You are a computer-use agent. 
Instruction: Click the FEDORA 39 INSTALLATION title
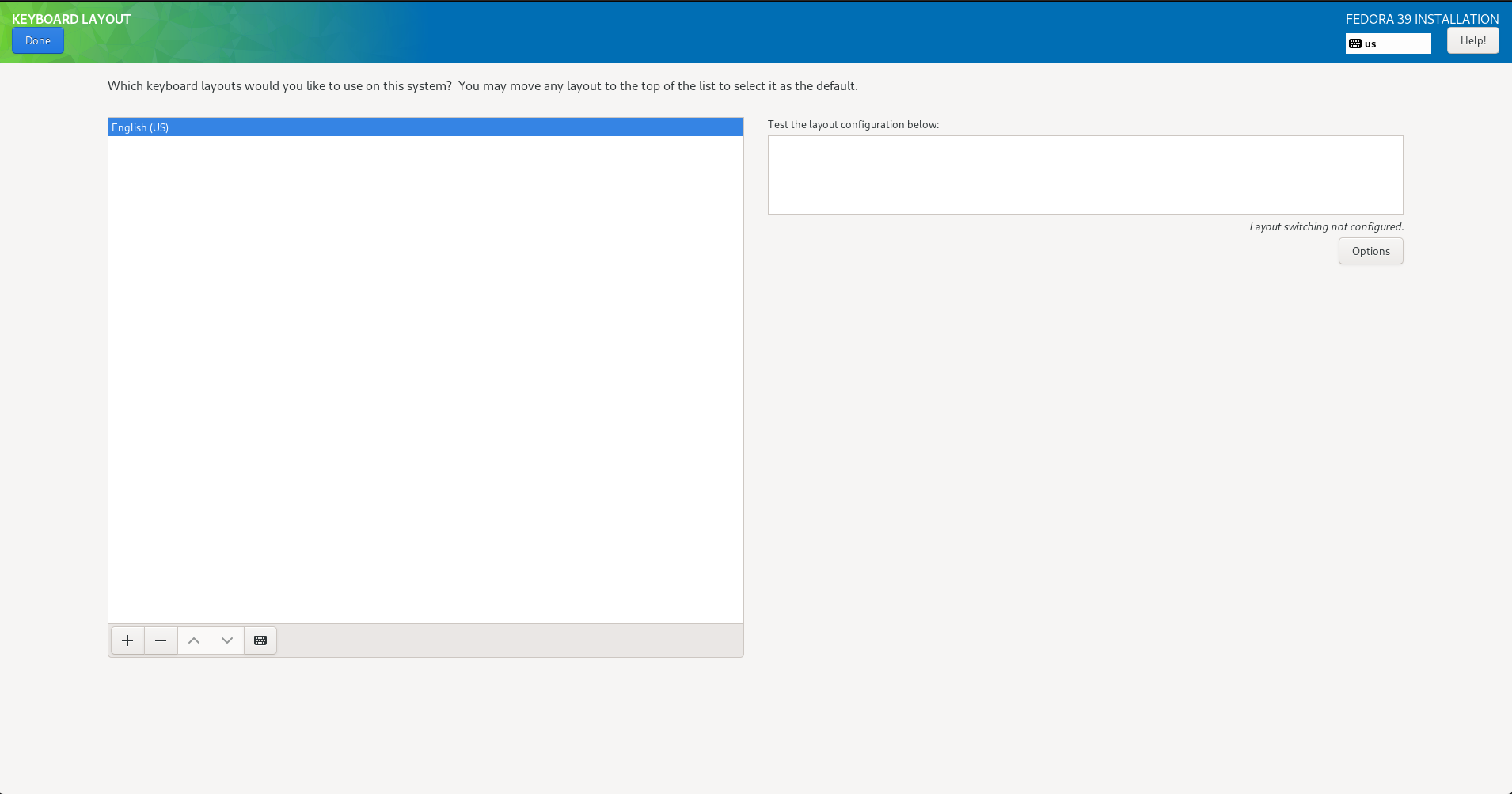(1422, 19)
